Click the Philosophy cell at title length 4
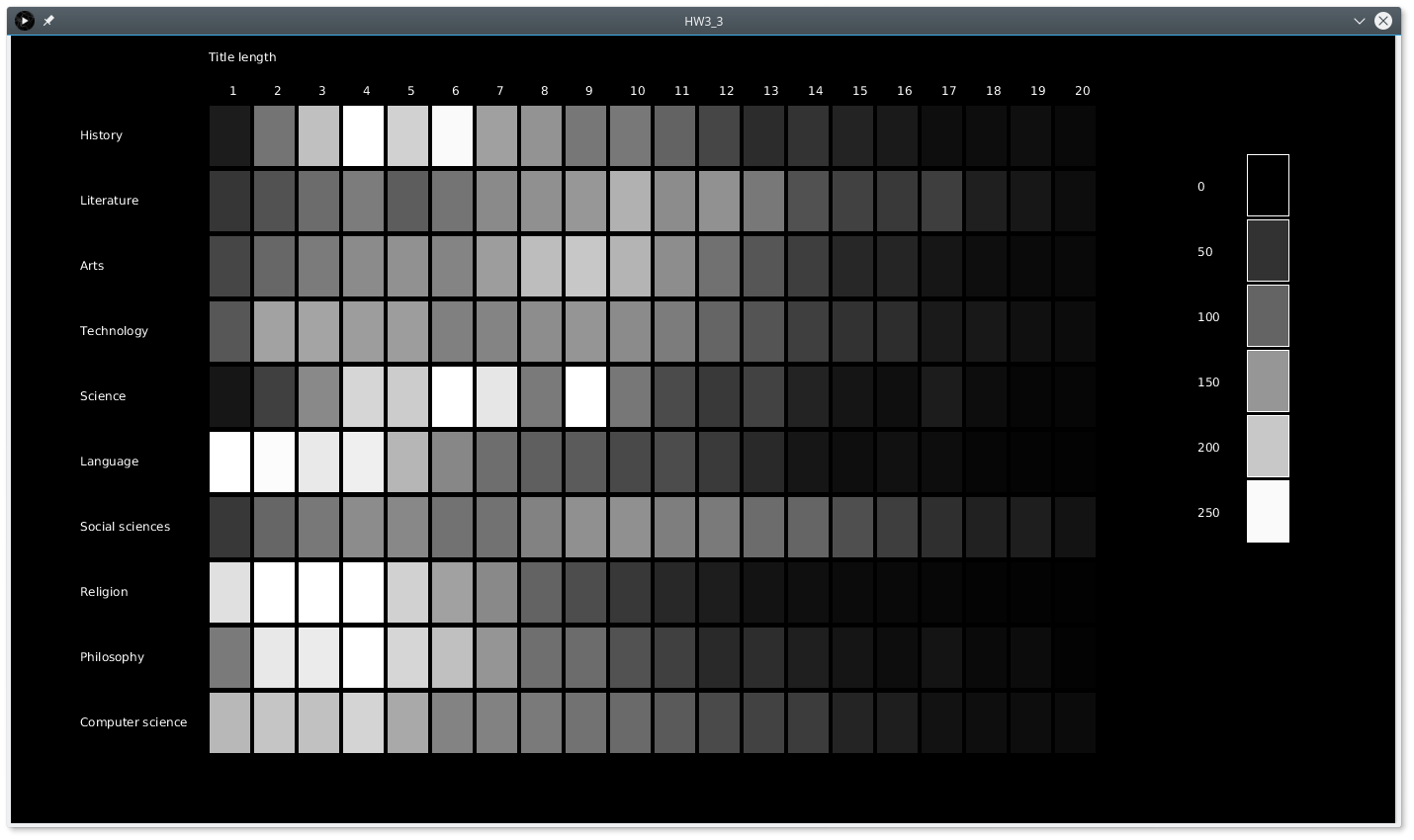 click(x=364, y=658)
